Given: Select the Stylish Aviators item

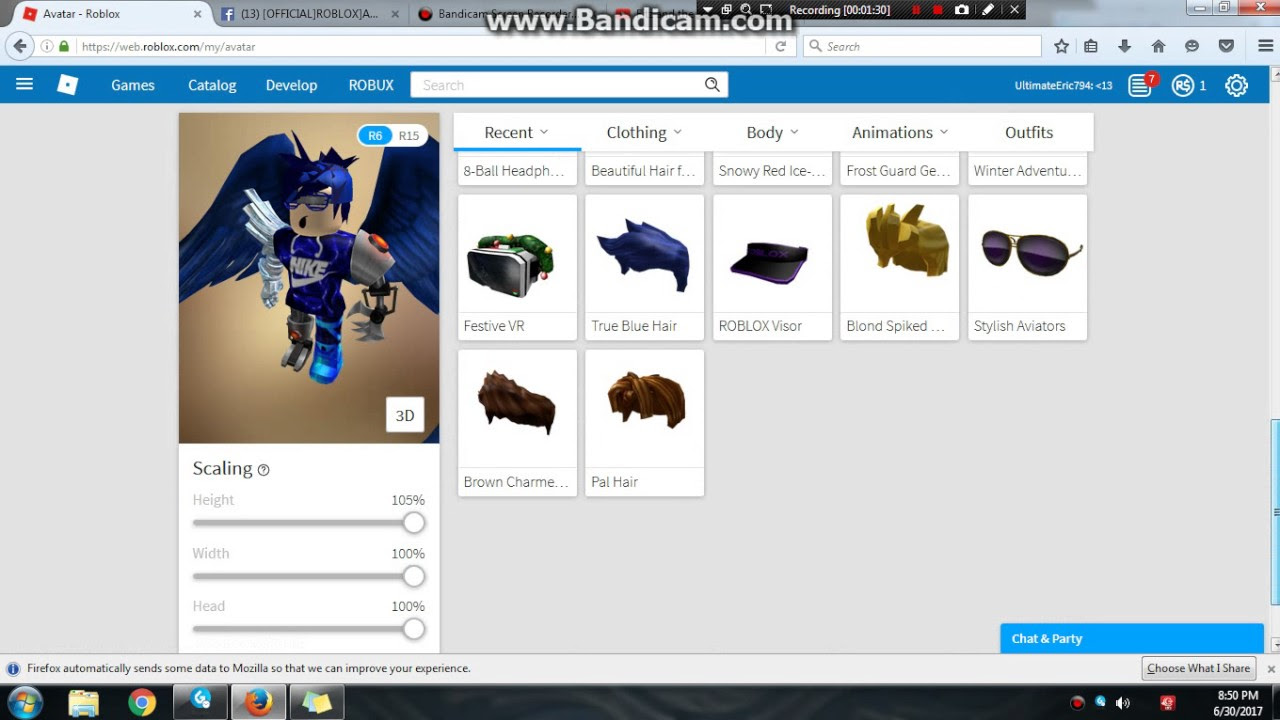Looking at the screenshot, I should [x=1027, y=268].
